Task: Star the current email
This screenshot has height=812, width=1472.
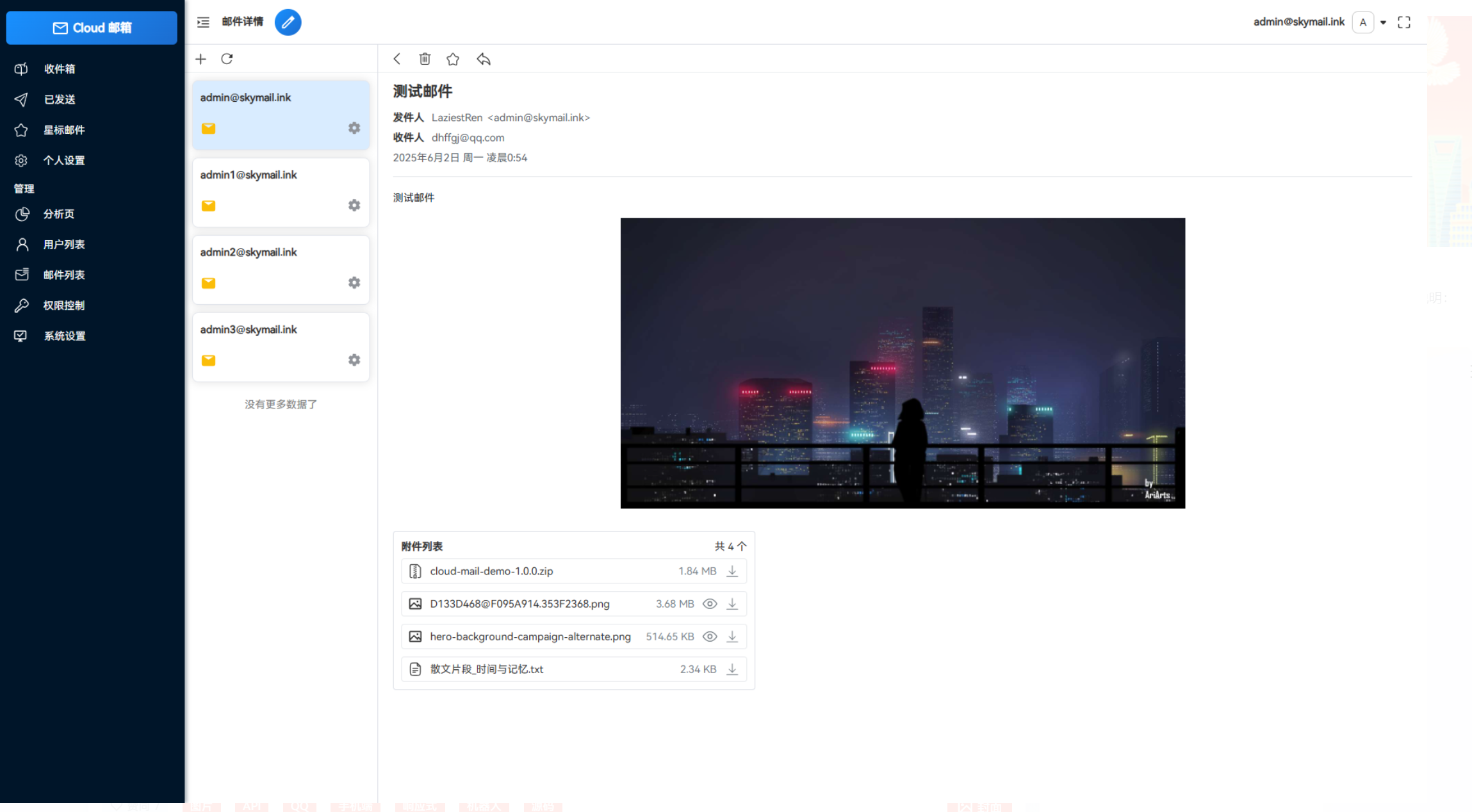Action: pos(453,59)
